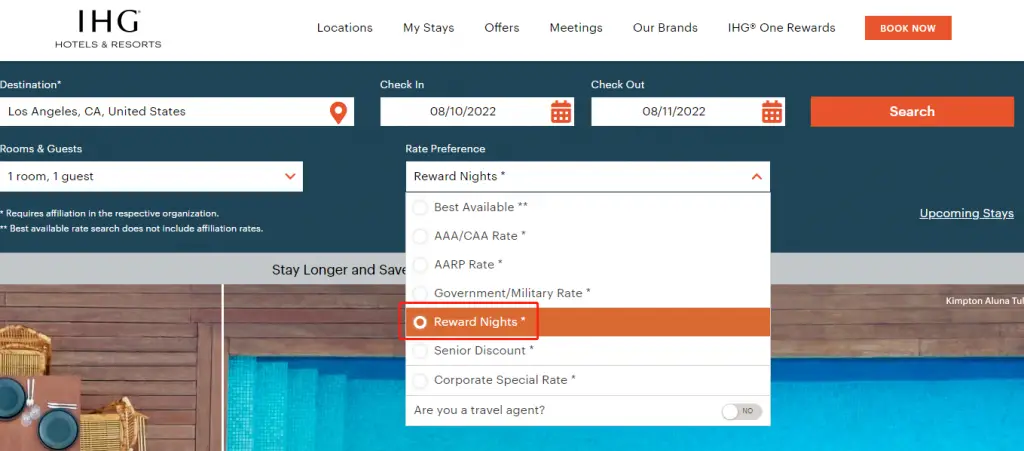Click the IHG Hotels & Resorts logo
This screenshot has width=1024, height=451.
pyautogui.click(x=108, y=29)
